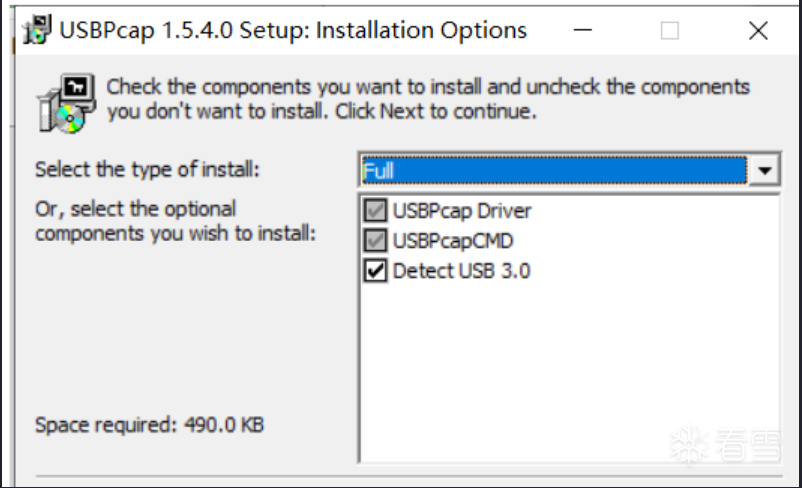802x488 pixels.
Task: Select the USBPcapCMD component label
Action: pyautogui.click(x=453, y=241)
